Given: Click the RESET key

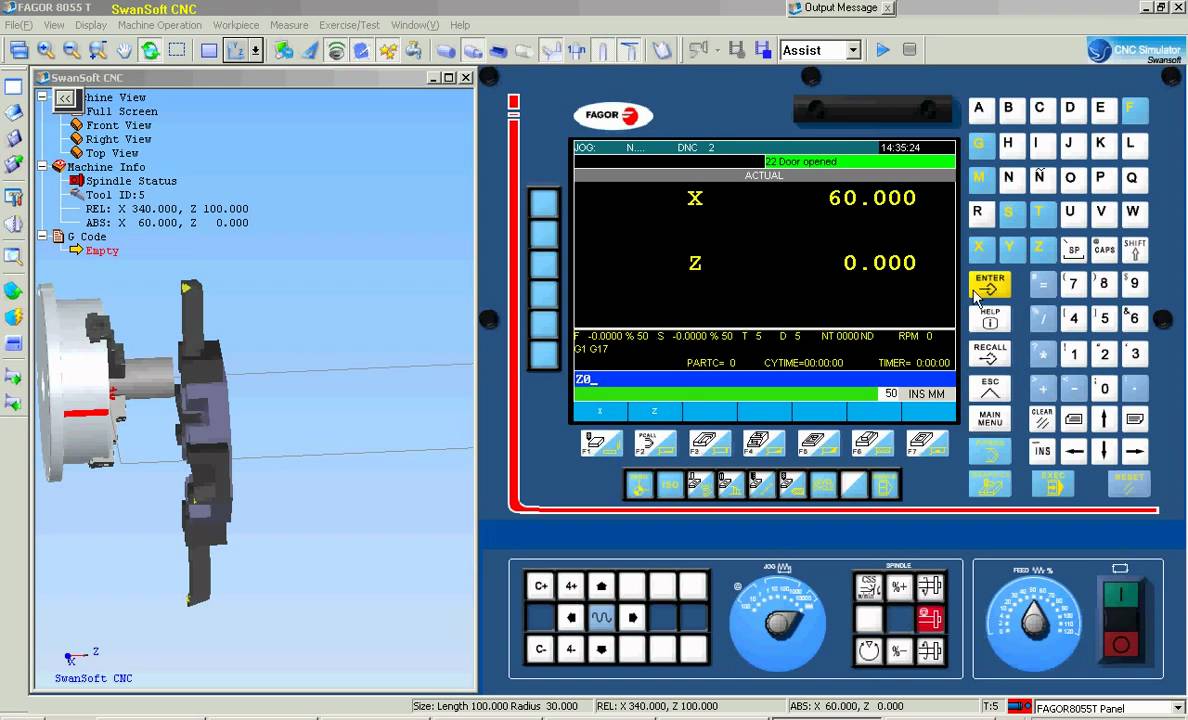Looking at the screenshot, I should 1129,484.
